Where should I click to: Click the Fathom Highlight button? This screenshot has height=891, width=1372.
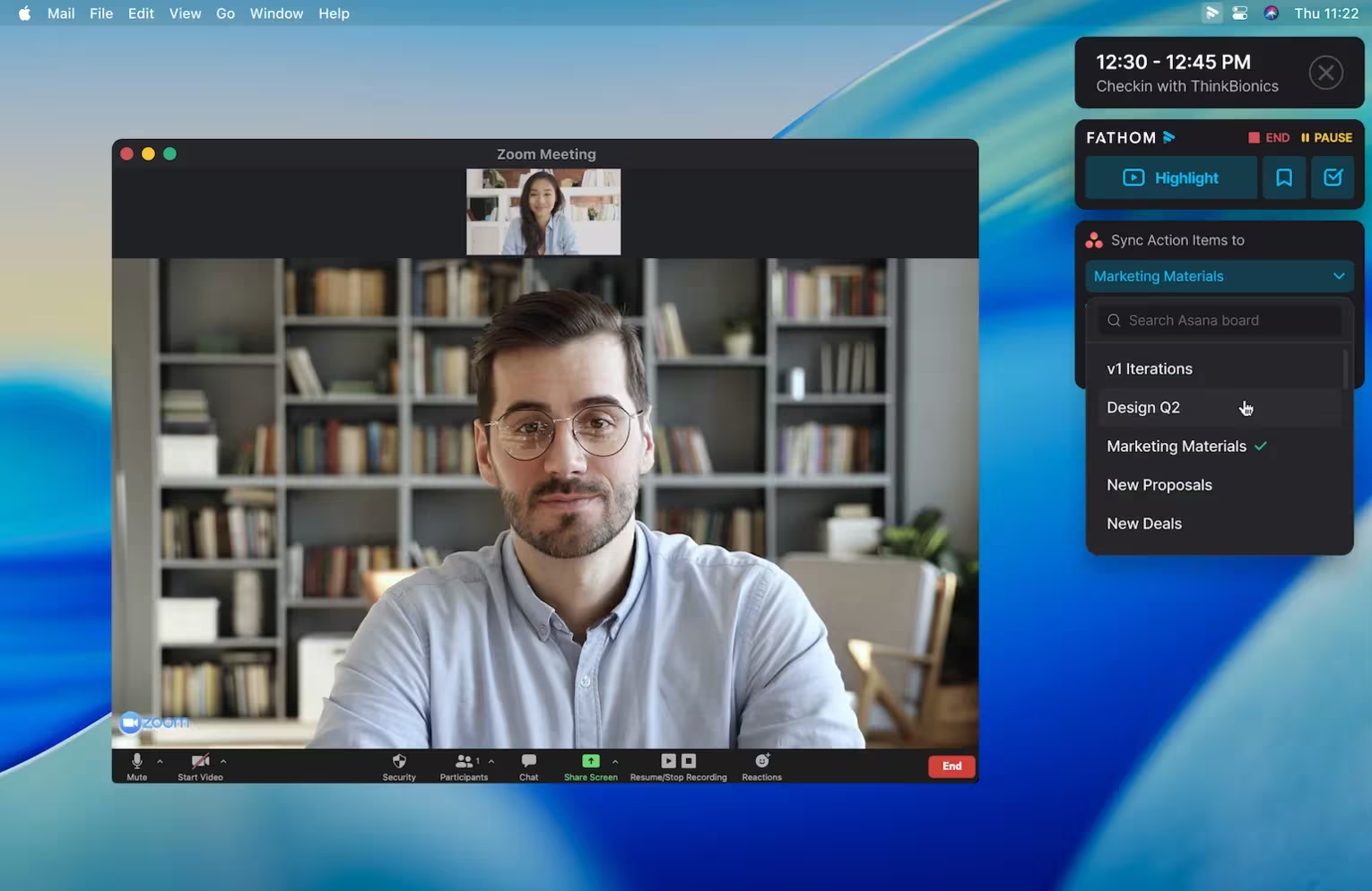click(x=1170, y=177)
